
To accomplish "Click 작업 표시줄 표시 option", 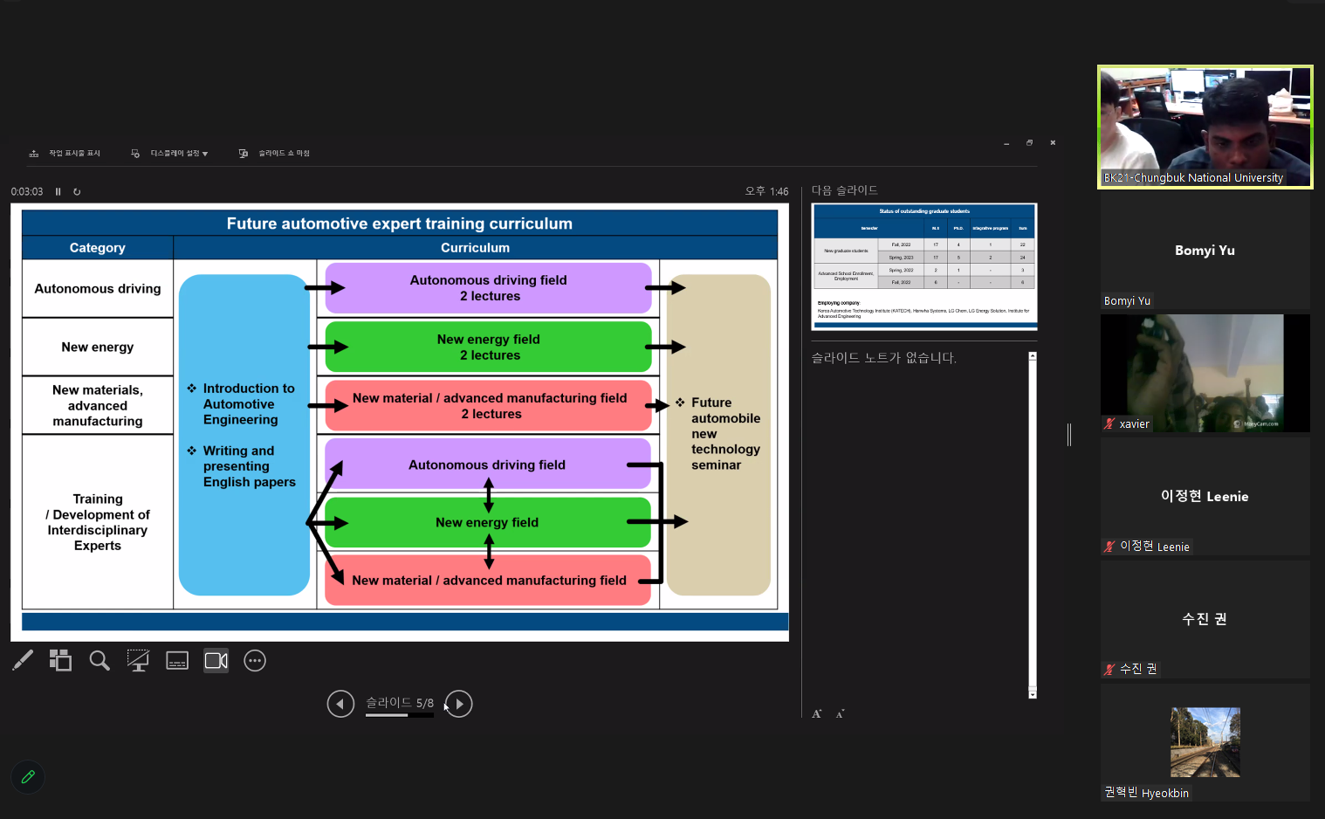I will click(x=65, y=153).
